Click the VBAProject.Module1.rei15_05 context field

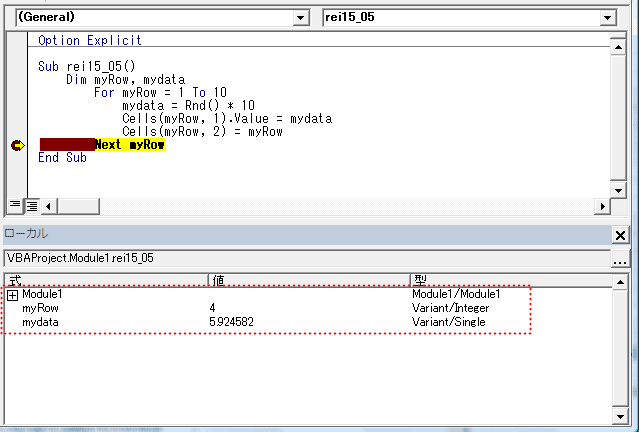(308, 258)
